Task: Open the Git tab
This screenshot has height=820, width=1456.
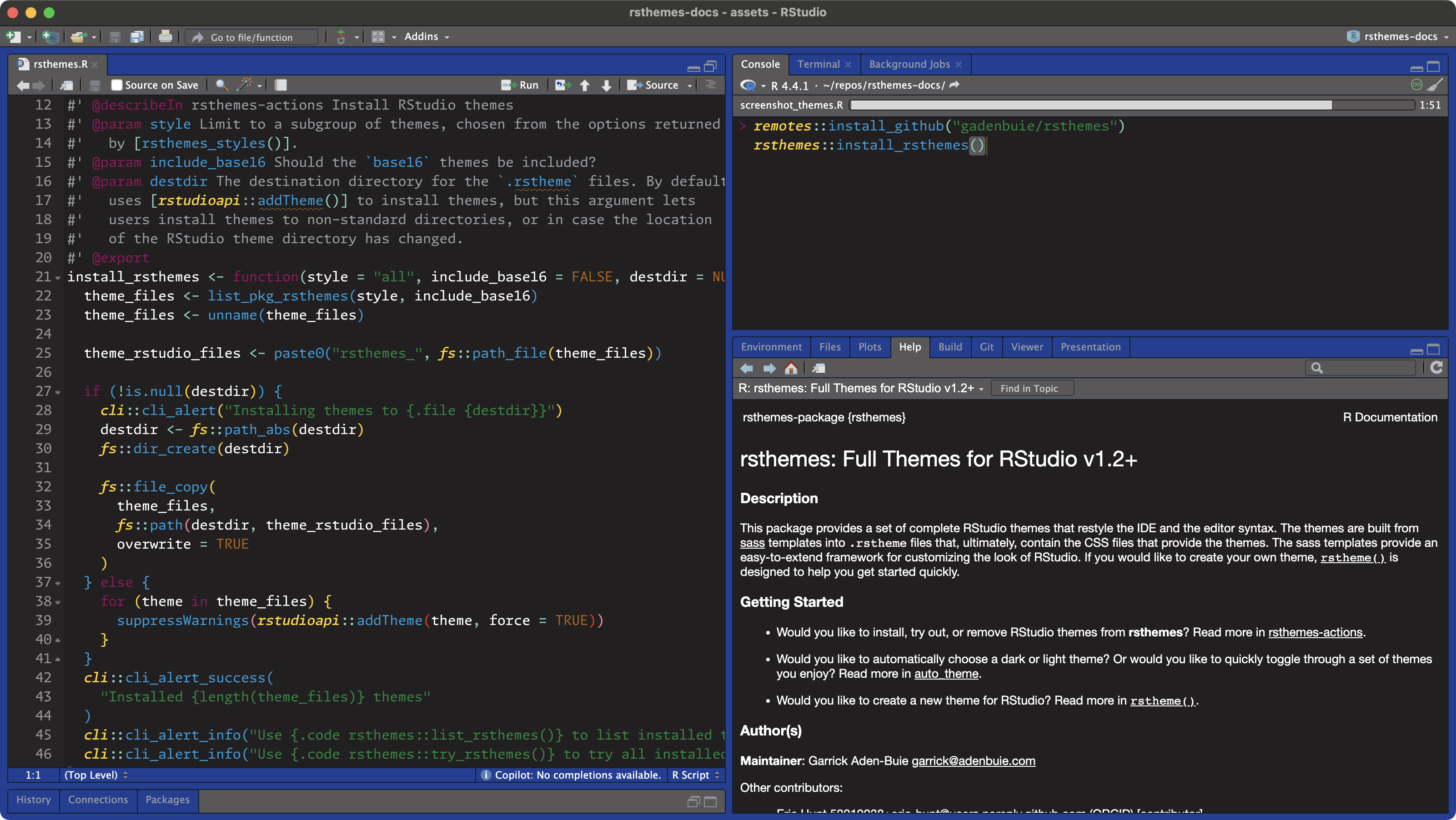Action: pyautogui.click(x=986, y=347)
